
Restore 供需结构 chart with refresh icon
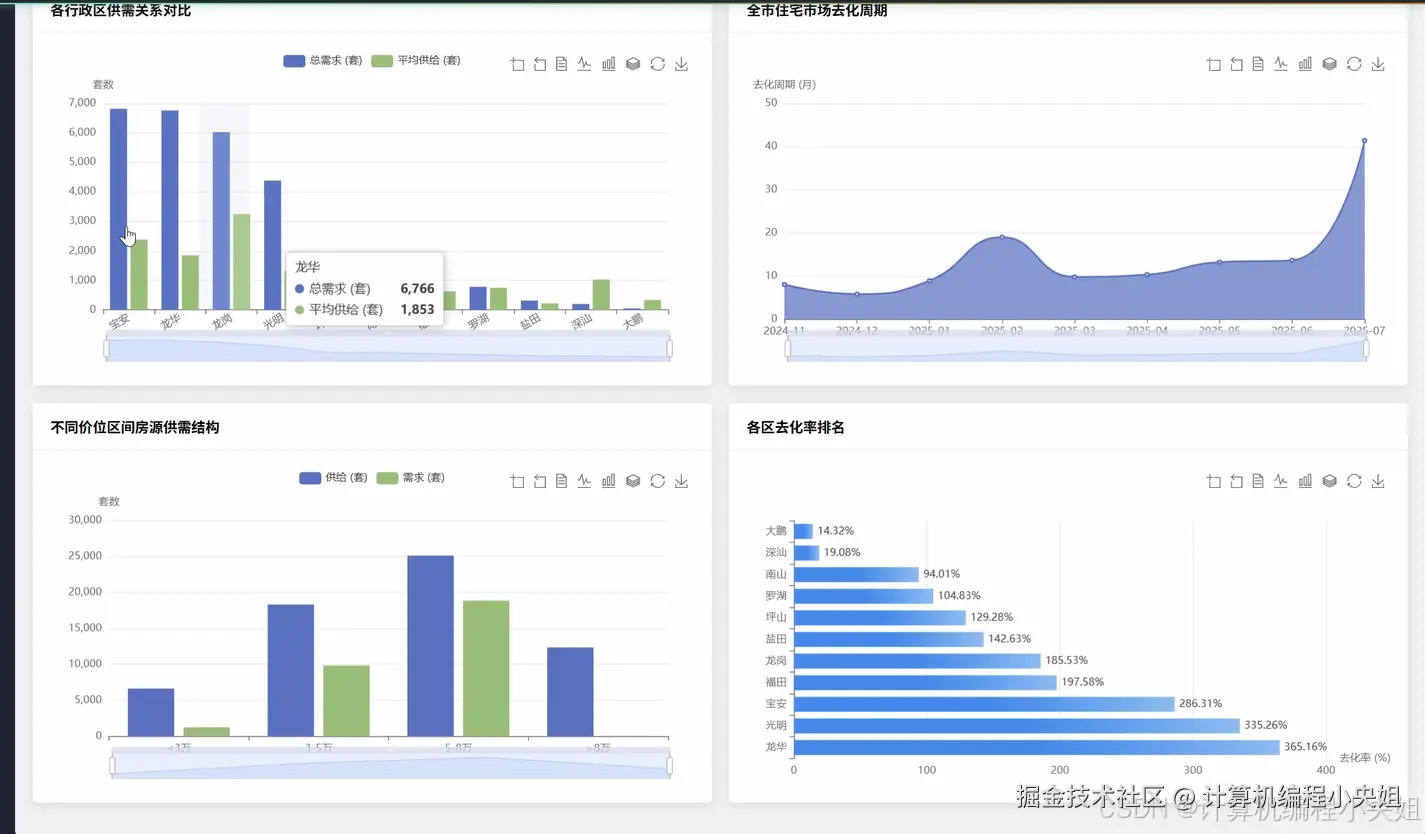[657, 481]
